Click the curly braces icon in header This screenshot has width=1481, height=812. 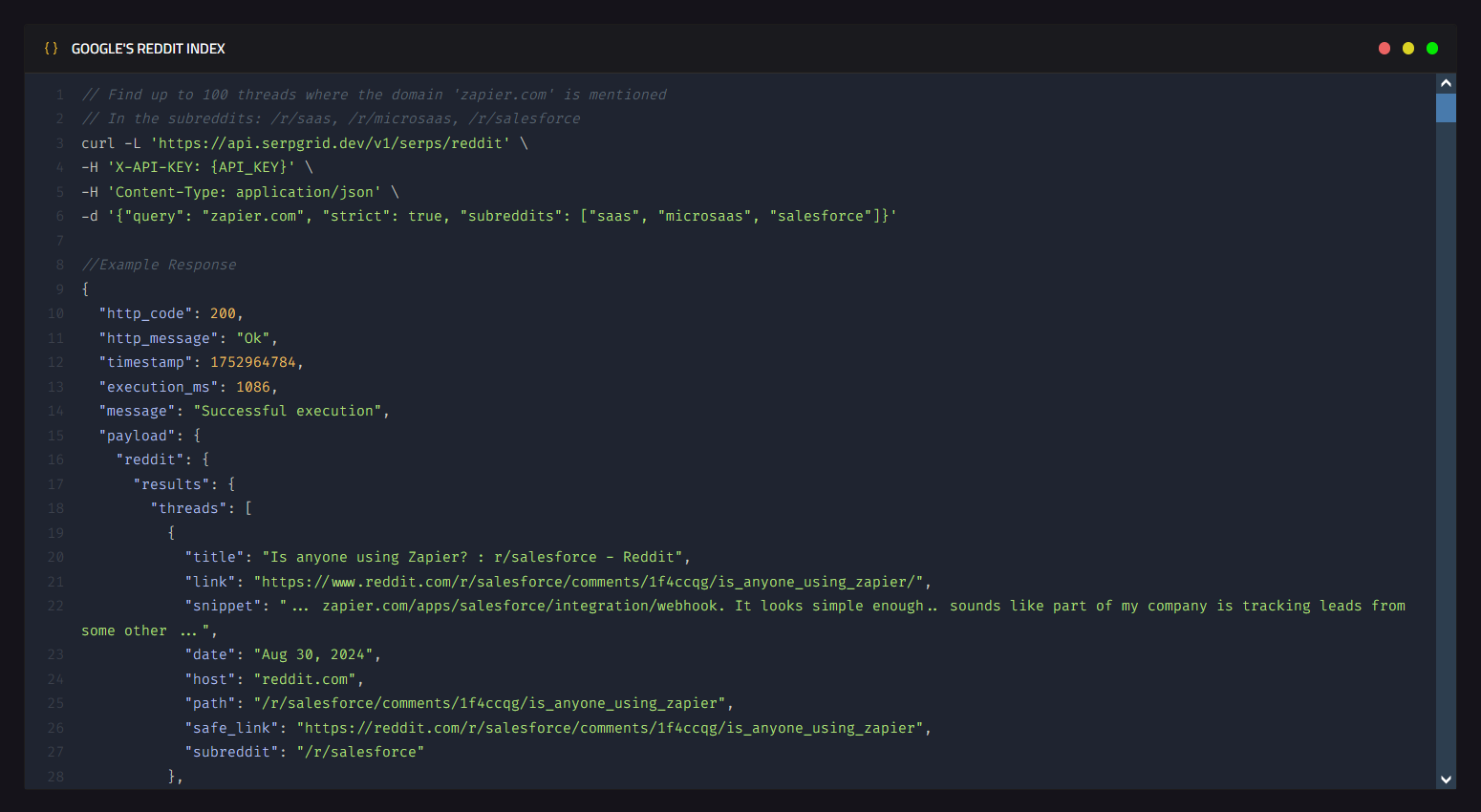click(x=51, y=49)
